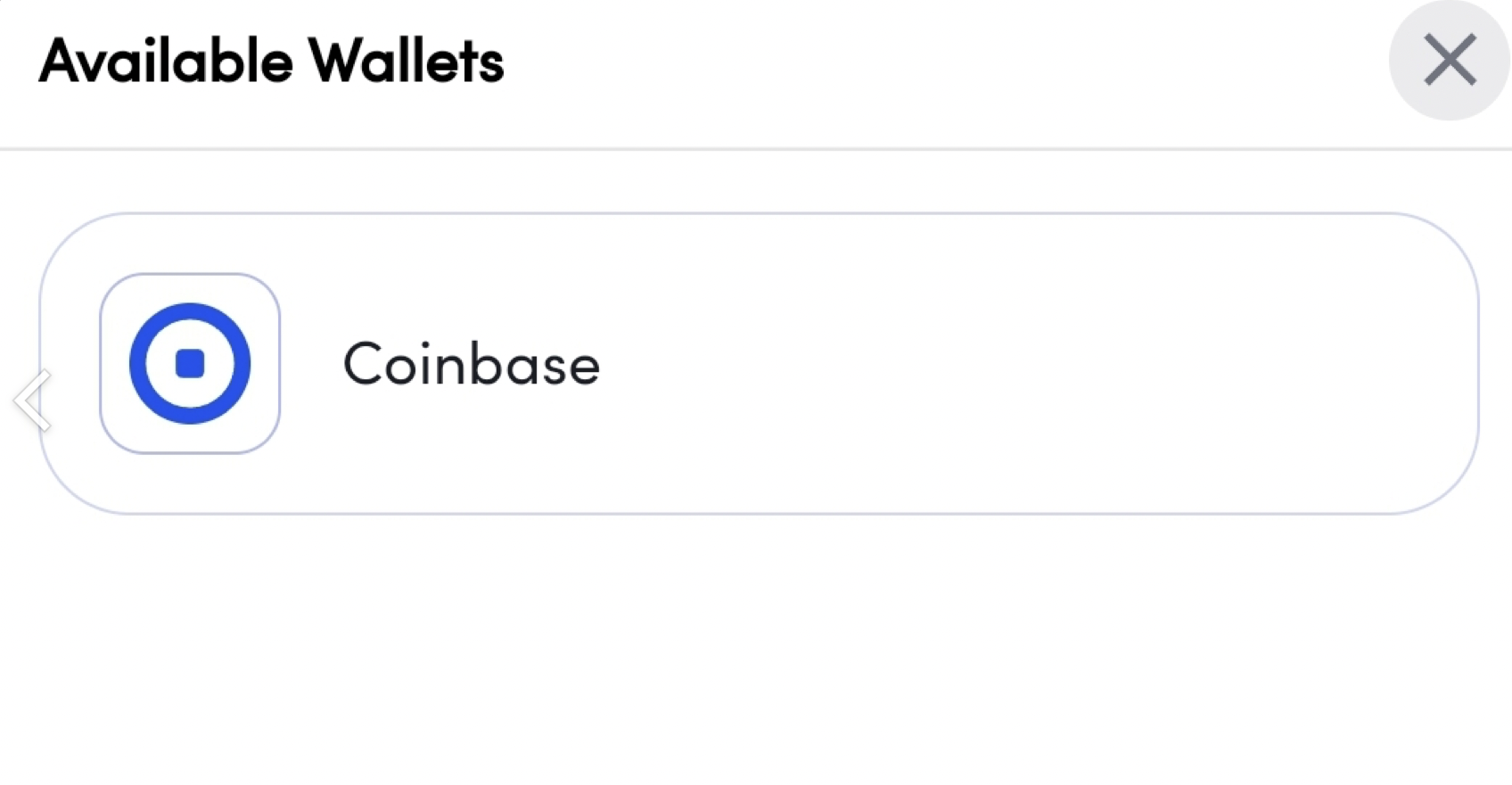The image size is (1512, 785).
Task: Click the Coinbase wallet logo icon
Action: [190, 363]
